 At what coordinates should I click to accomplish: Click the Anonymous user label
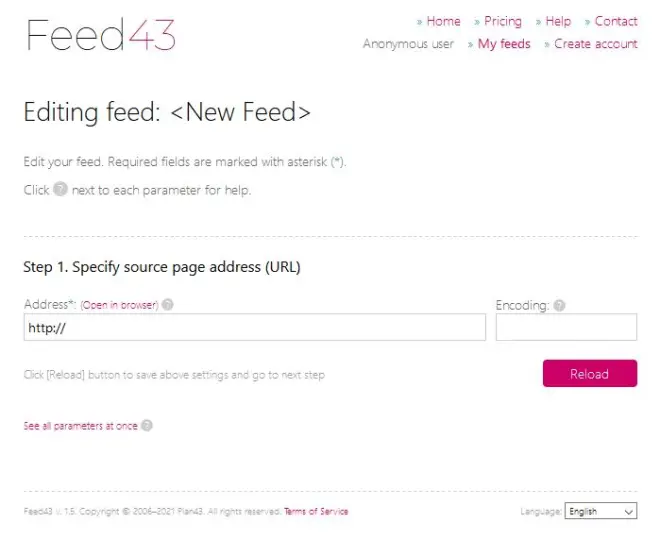pyautogui.click(x=408, y=44)
